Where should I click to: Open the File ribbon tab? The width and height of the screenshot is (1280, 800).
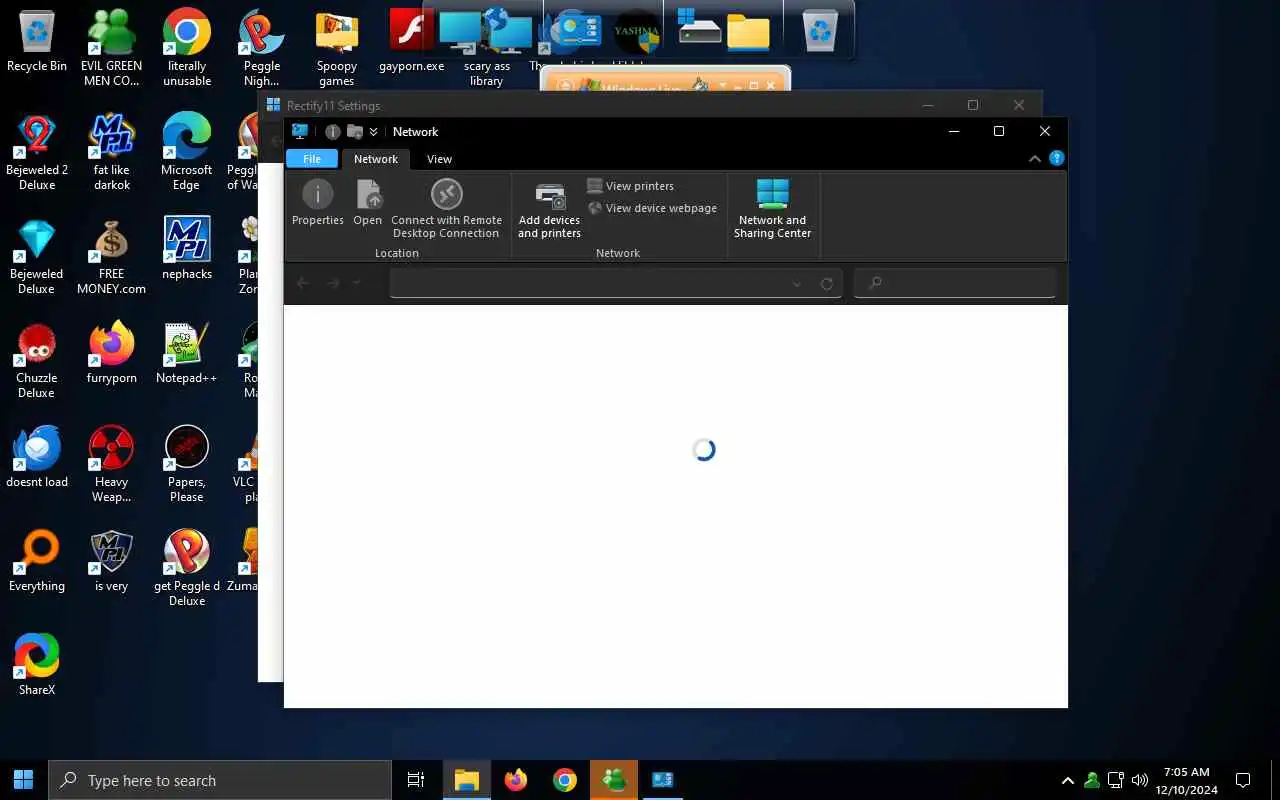[x=312, y=159]
